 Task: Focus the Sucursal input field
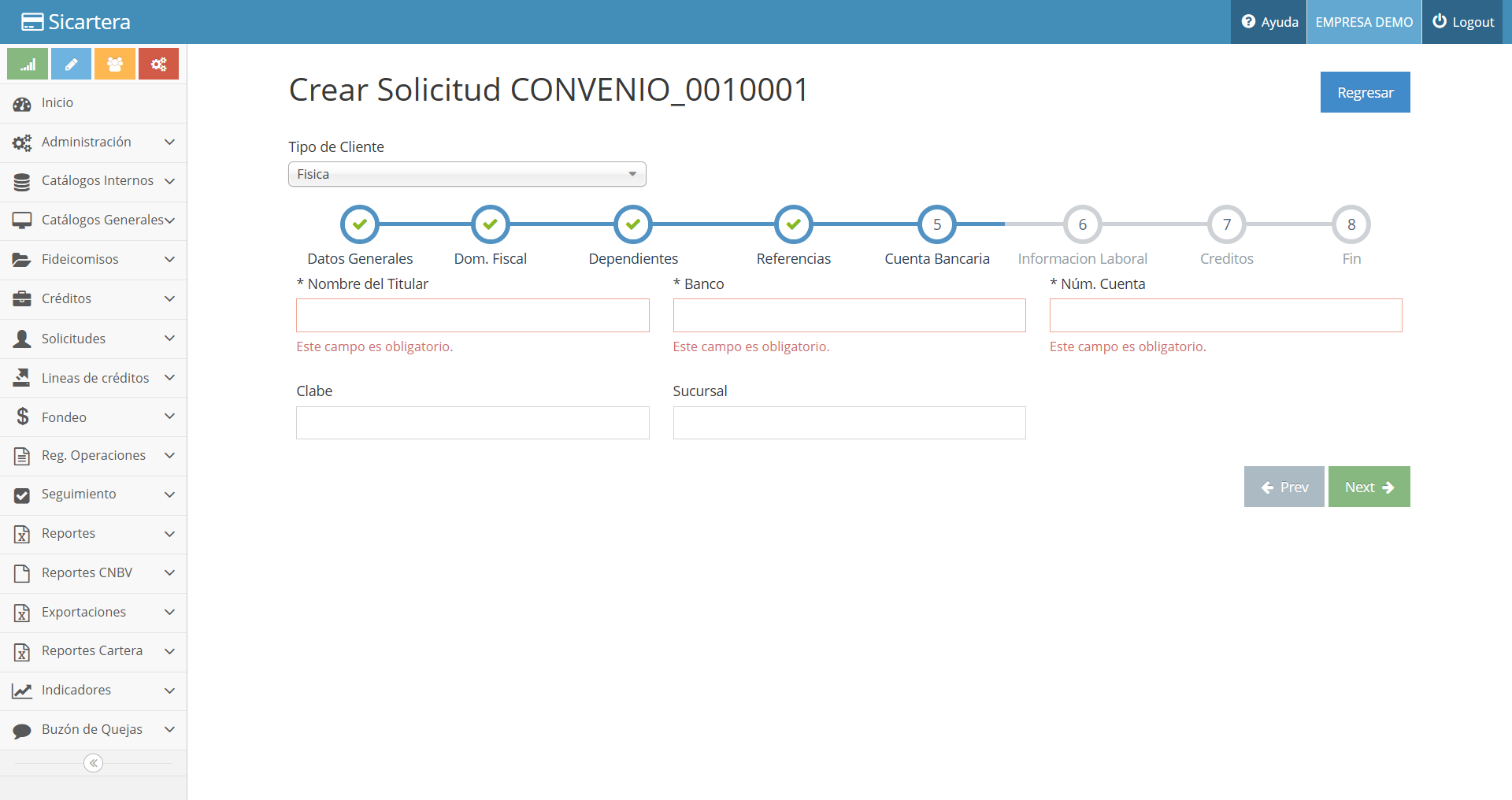coord(849,423)
